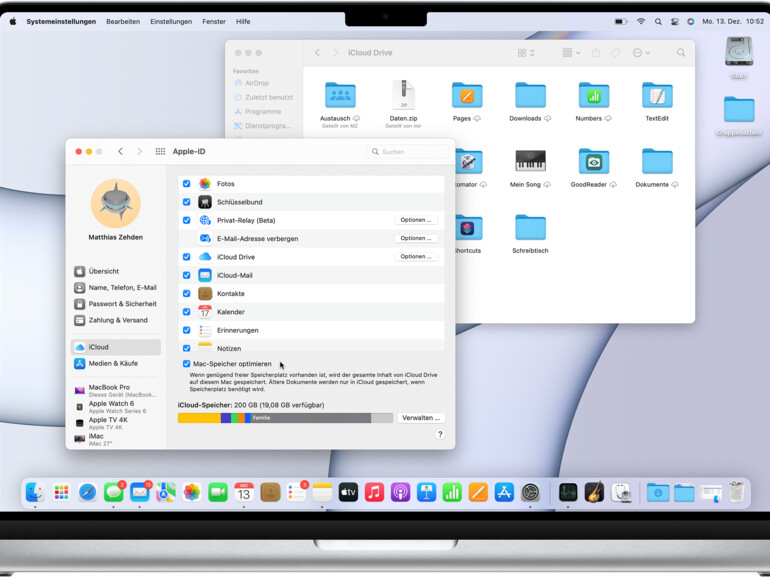Open the Trash in the Dock

pyautogui.click(x=736, y=492)
